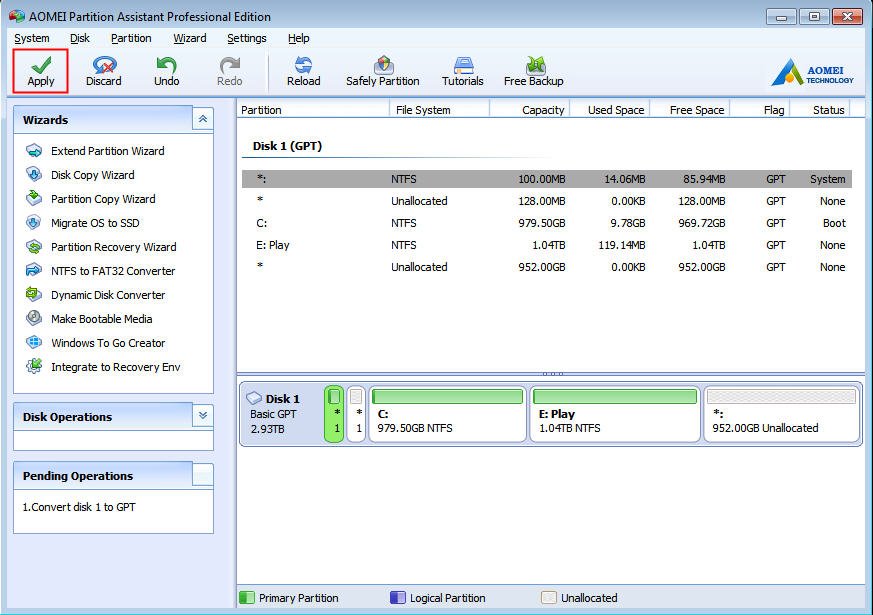Viewport: 873px width, 615px height.
Task: Launch Free Backup tool
Action: 533,71
